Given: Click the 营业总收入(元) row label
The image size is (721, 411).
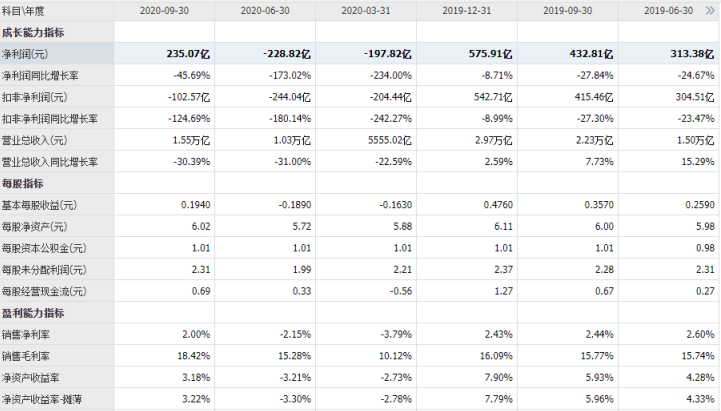Looking at the screenshot, I should (x=34, y=140).
